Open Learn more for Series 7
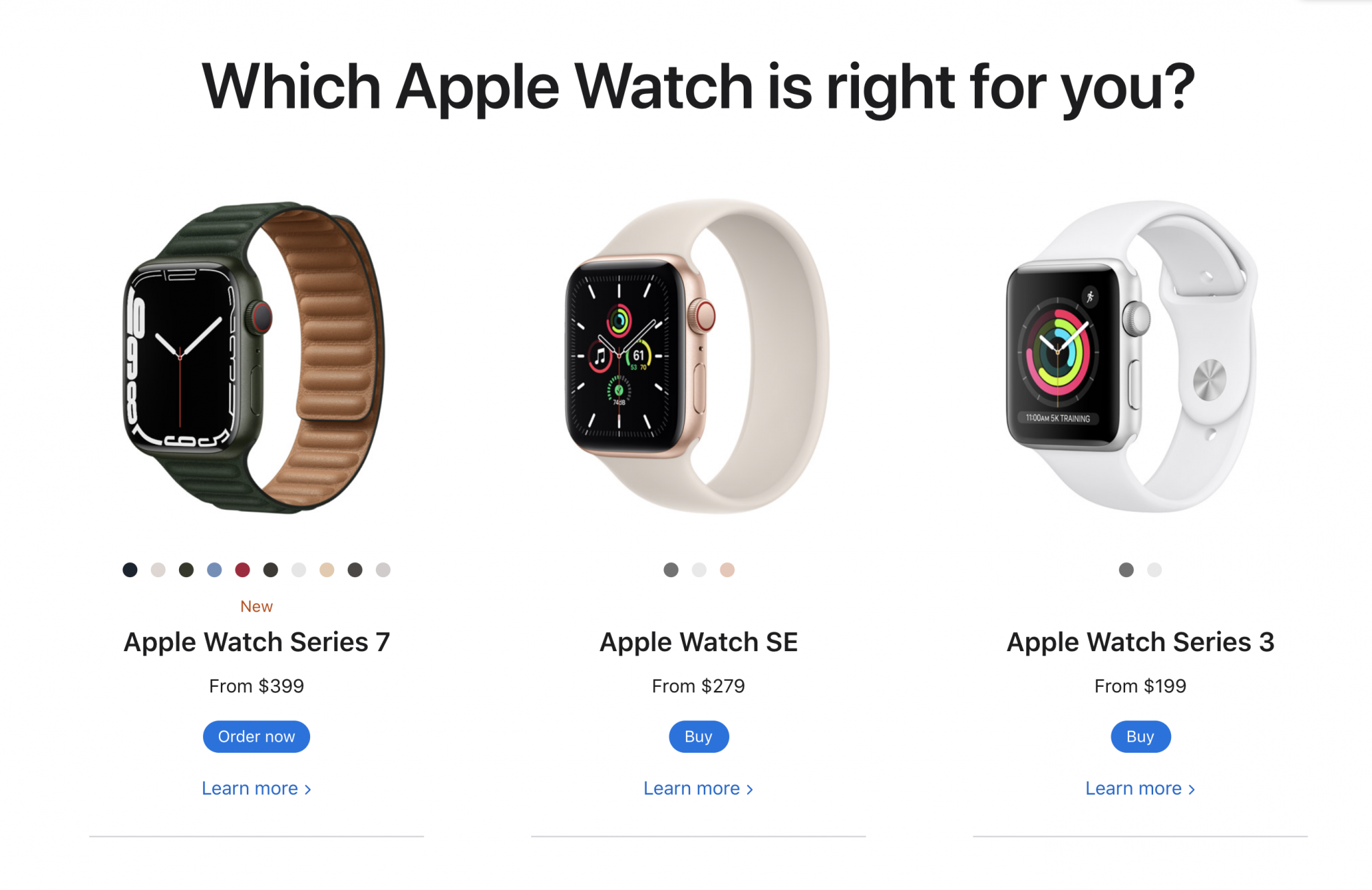This screenshot has height=890, width=1372. coord(257,788)
